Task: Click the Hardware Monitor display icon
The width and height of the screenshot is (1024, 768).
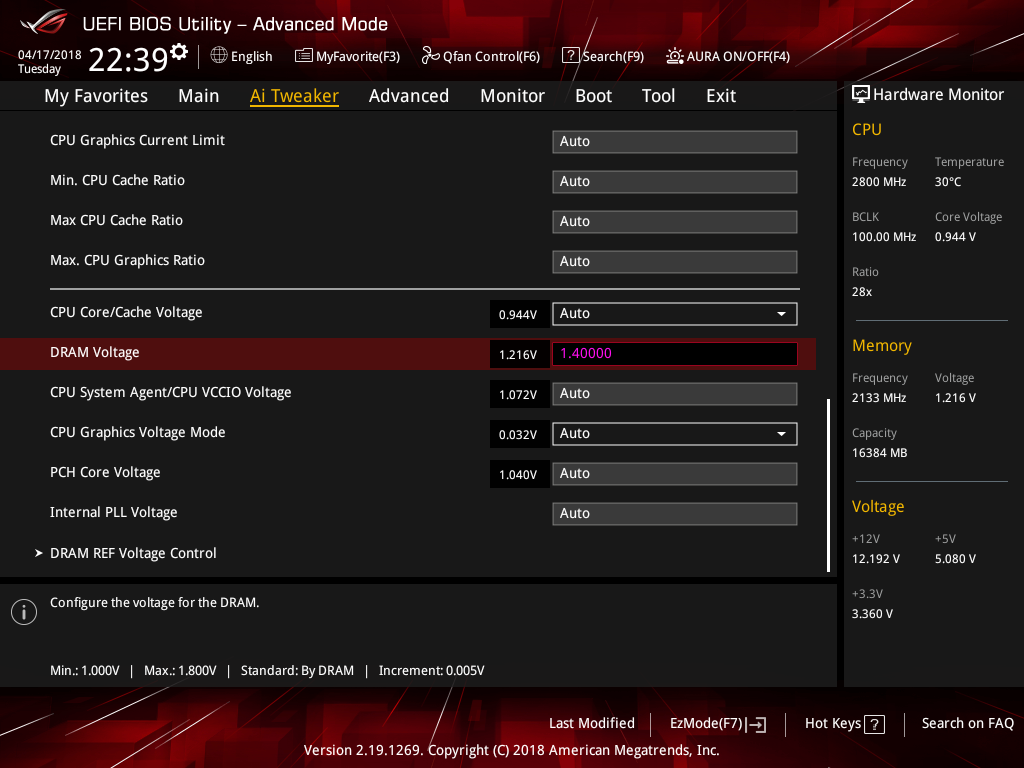Action: pyautogui.click(x=861, y=95)
